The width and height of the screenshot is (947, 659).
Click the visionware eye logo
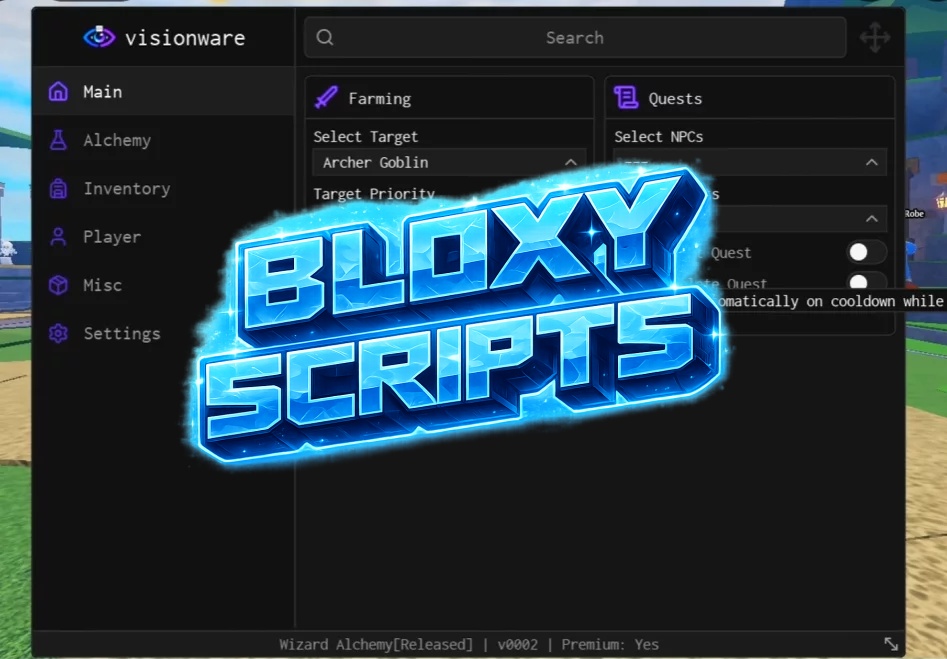[99, 37]
